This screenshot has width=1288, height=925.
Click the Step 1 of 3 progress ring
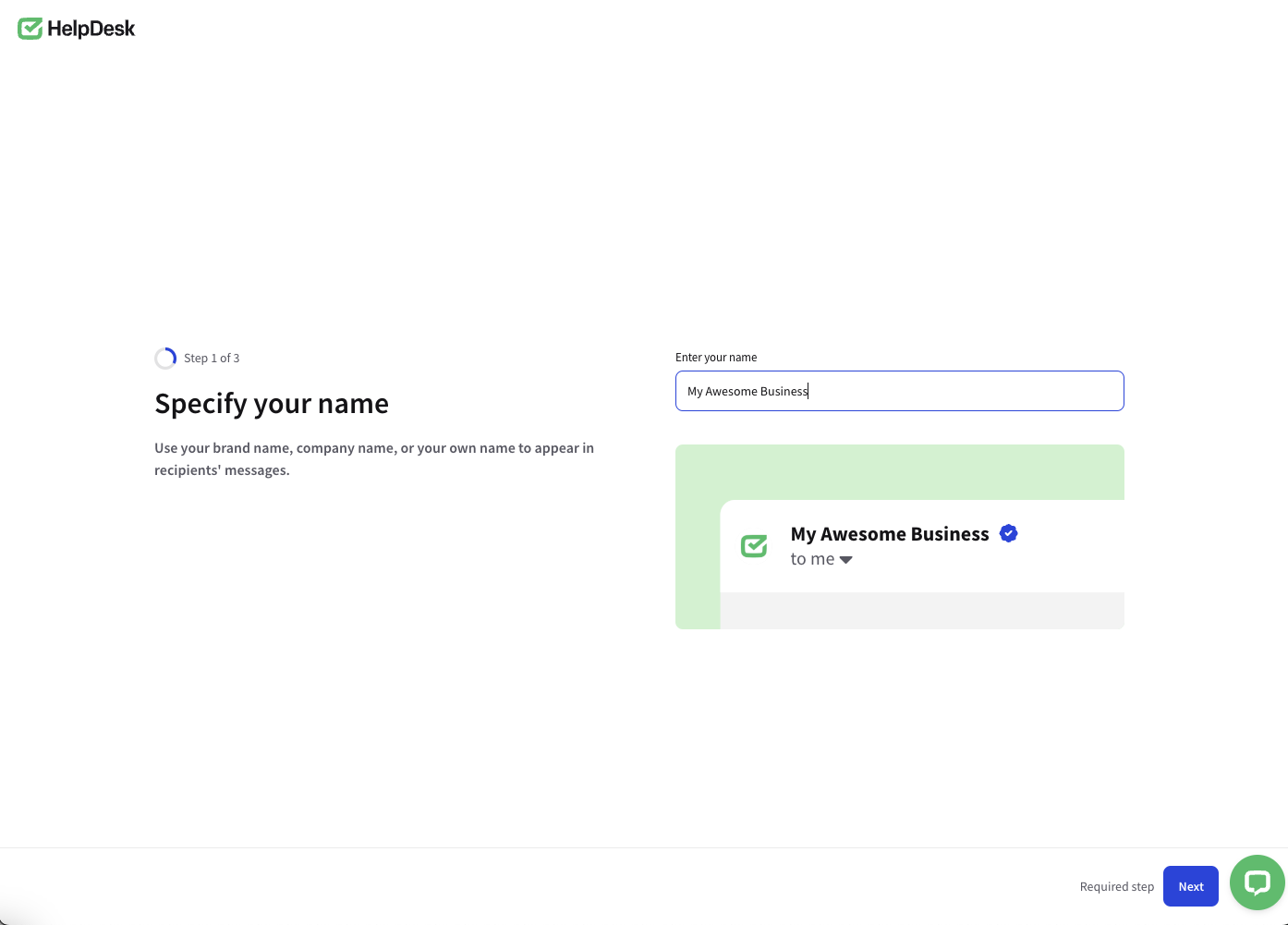[x=165, y=359]
